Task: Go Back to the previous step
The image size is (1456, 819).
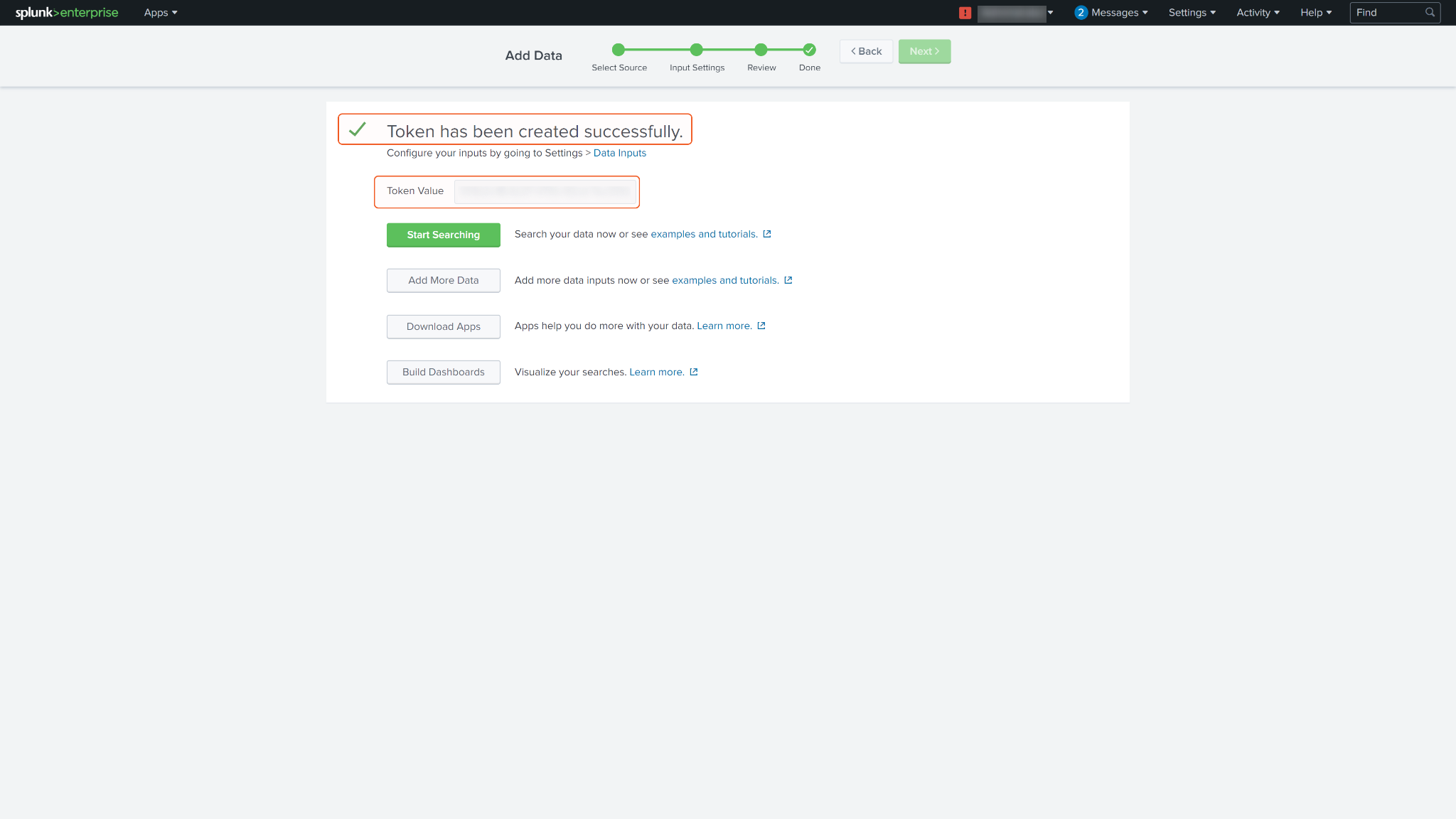Action: click(x=866, y=51)
